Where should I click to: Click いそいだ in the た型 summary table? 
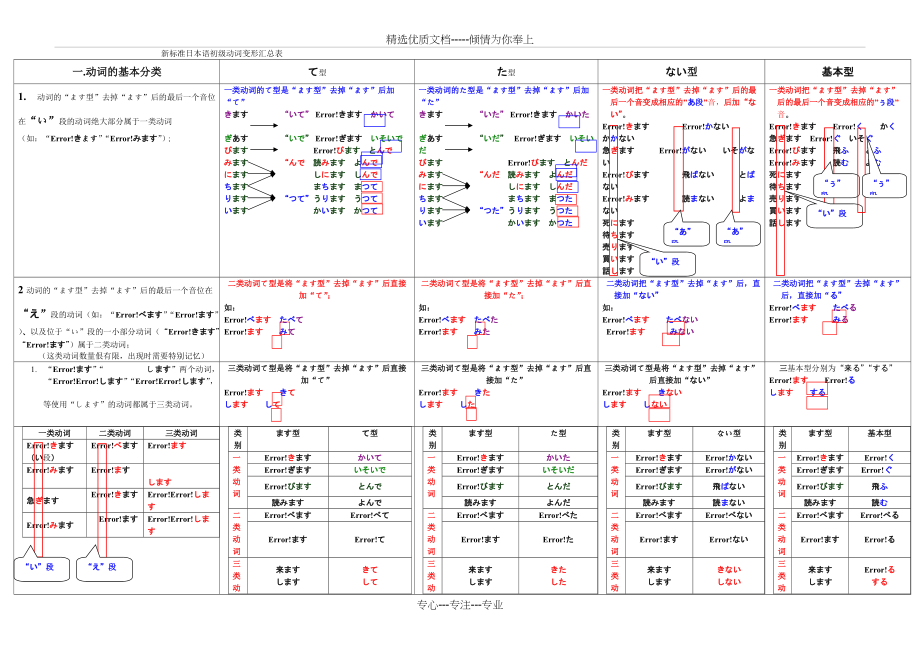pos(558,469)
